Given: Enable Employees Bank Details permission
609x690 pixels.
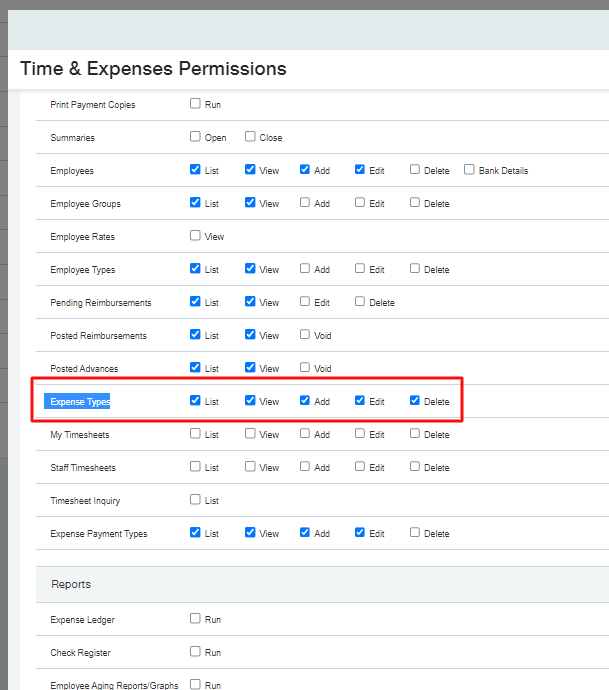Looking at the screenshot, I should 469,169.
